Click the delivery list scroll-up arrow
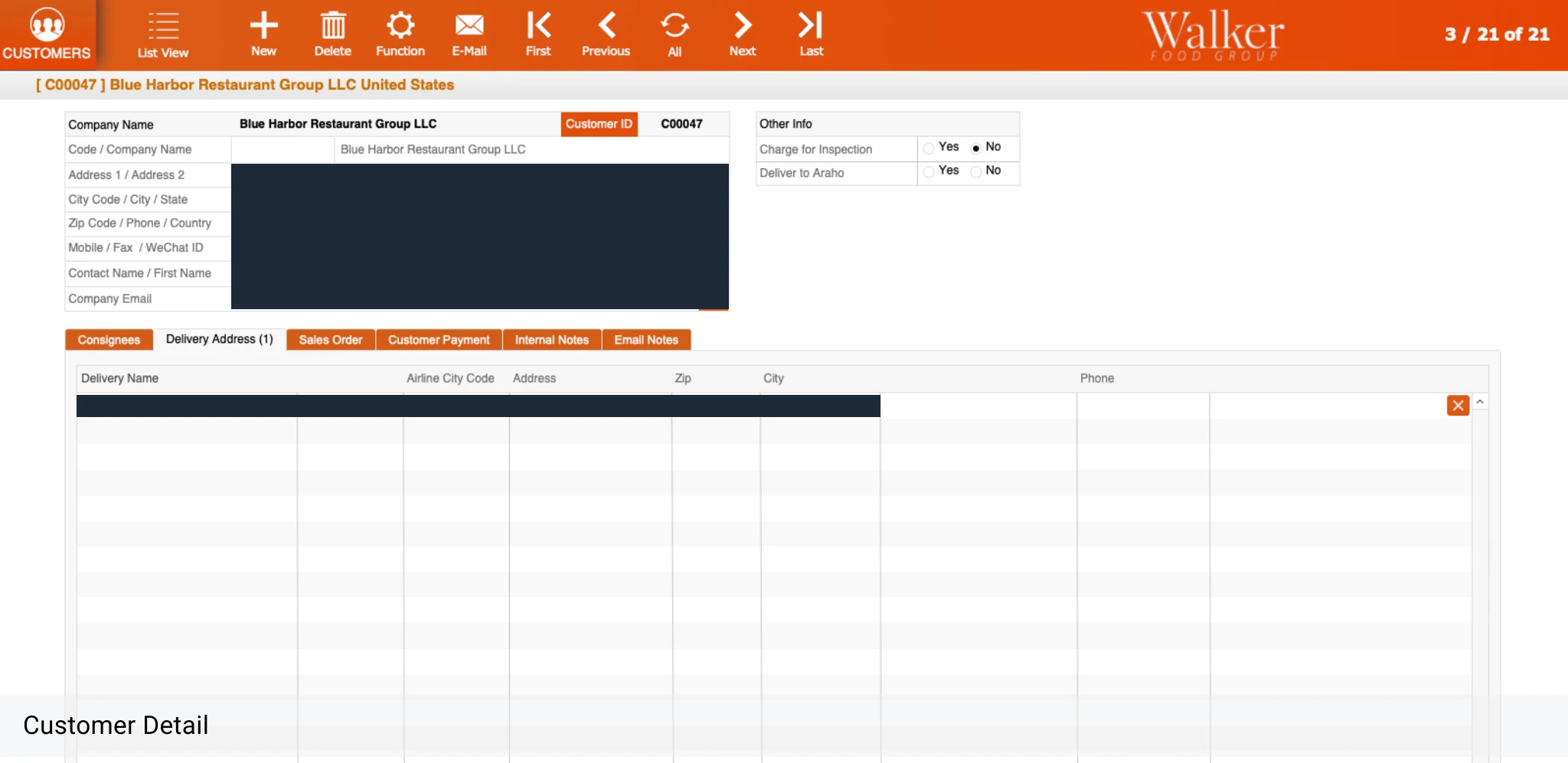 coord(1480,402)
